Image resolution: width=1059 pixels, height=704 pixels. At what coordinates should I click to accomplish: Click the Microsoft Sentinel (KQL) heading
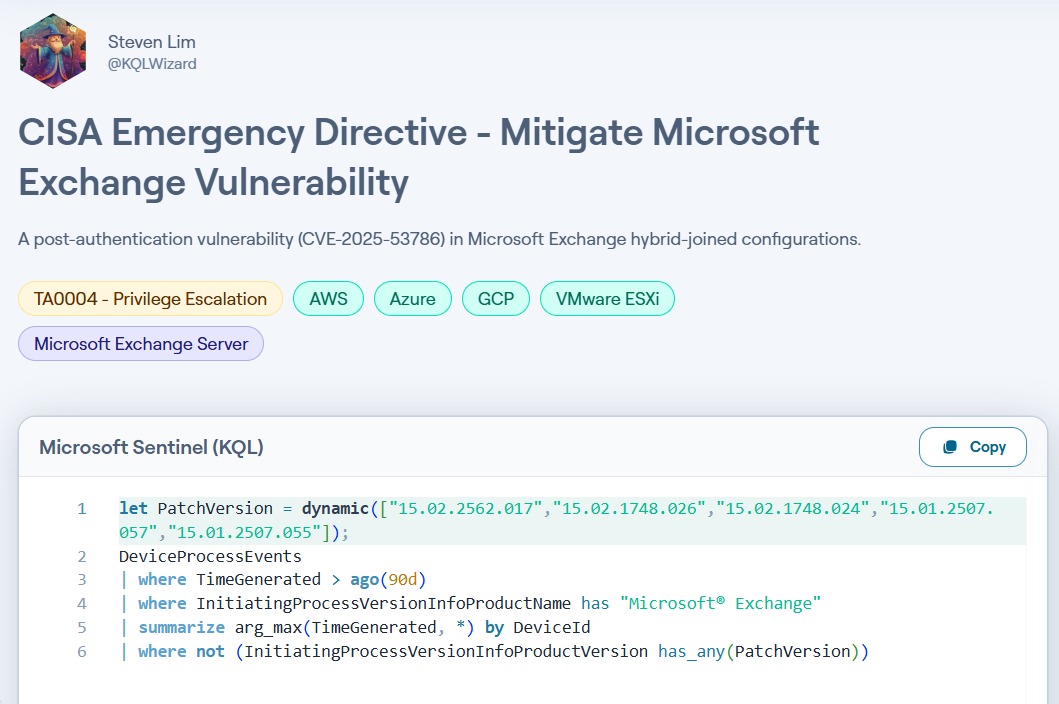coord(151,447)
